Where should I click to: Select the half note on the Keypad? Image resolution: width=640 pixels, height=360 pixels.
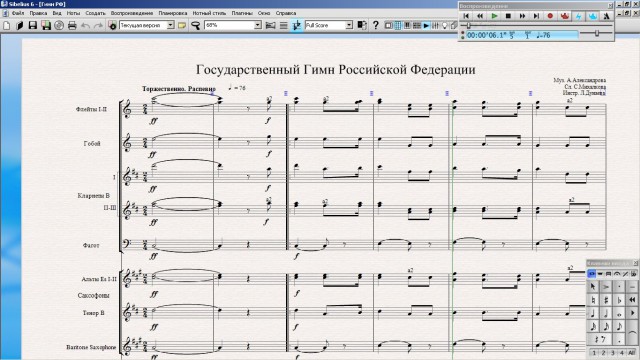[x=606, y=313]
